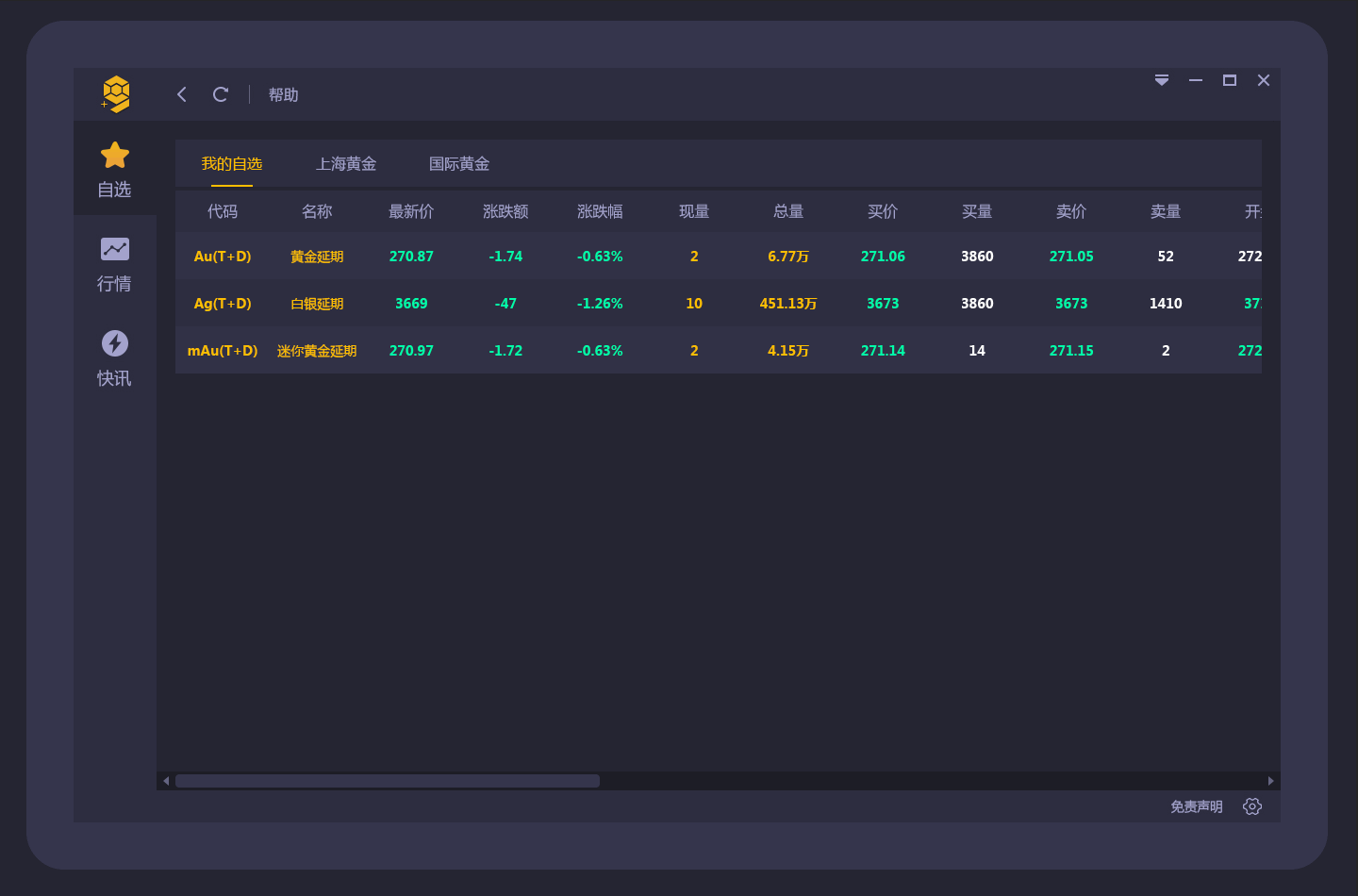Click the total volume 6.77万
Screen dimensions: 1358x896
tap(788, 257)
